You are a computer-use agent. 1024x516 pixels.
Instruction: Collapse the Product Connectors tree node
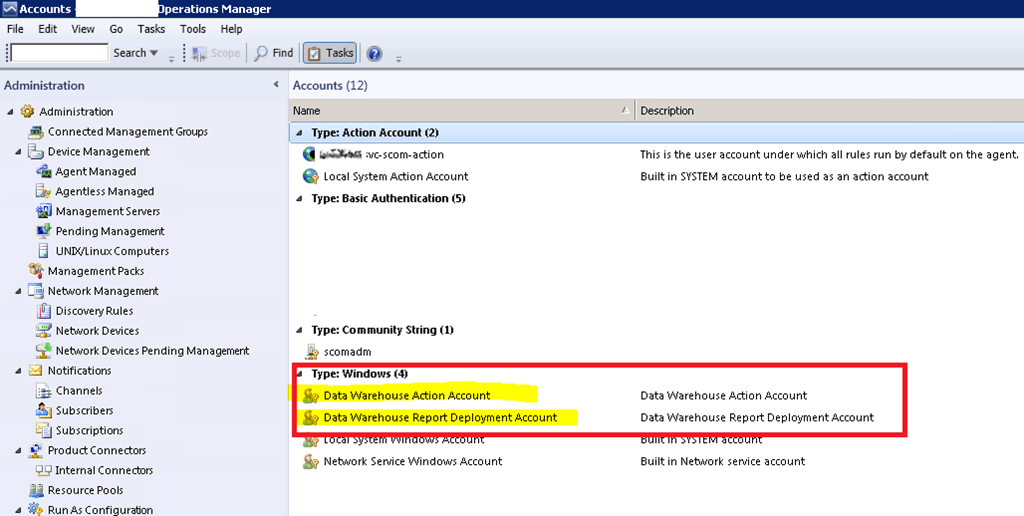[x=18, y=451]
